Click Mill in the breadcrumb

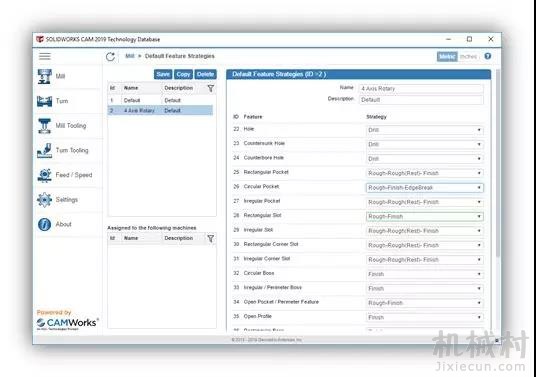tap(130, 56)
